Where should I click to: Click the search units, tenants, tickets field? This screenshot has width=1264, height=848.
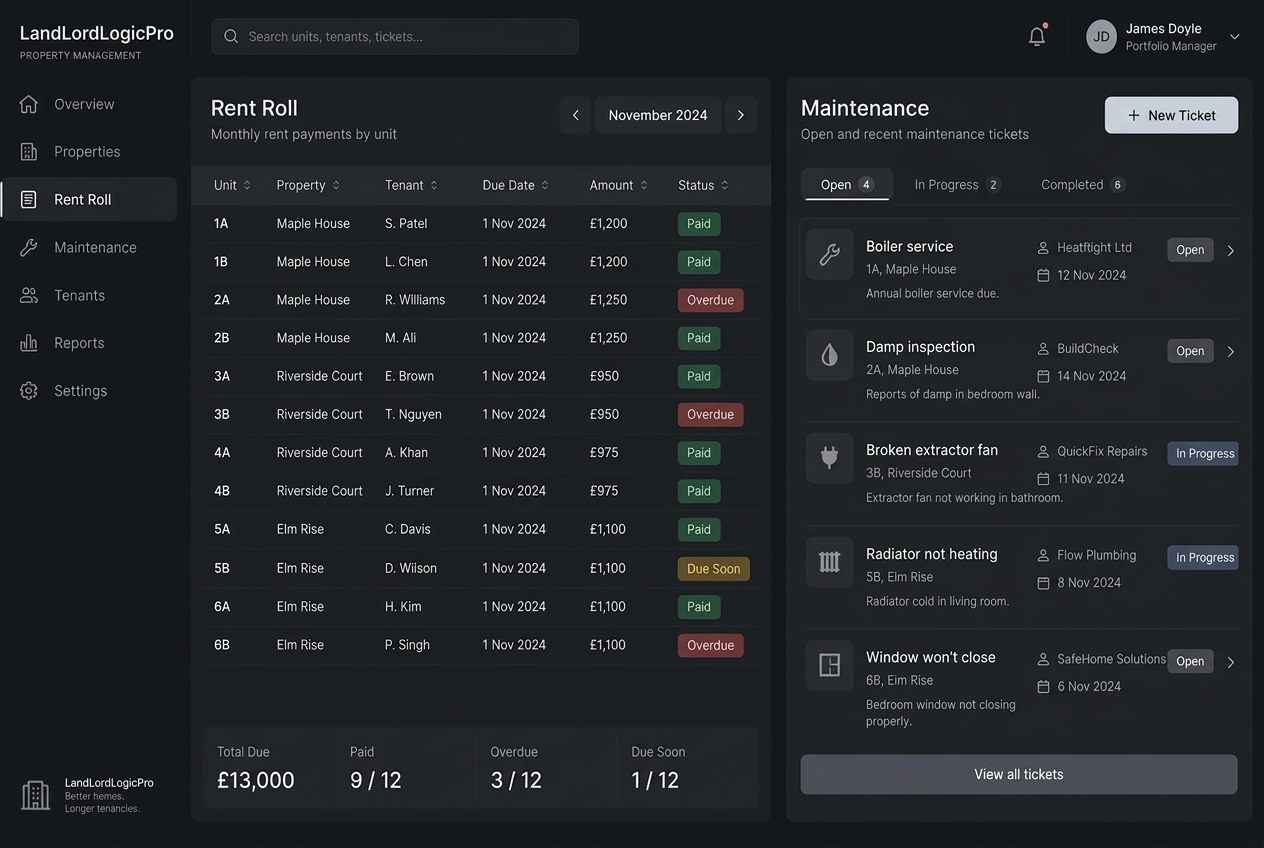(x=395, y=36)
